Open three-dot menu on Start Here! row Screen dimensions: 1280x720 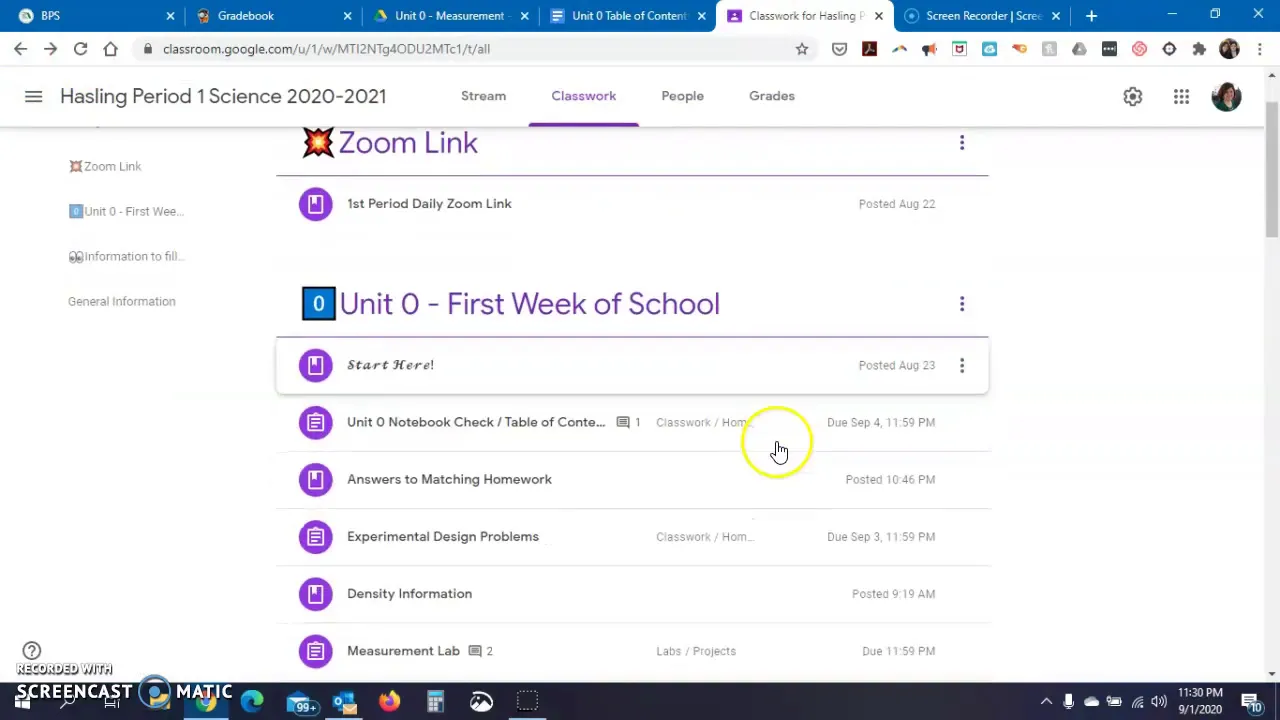[962, 365]
